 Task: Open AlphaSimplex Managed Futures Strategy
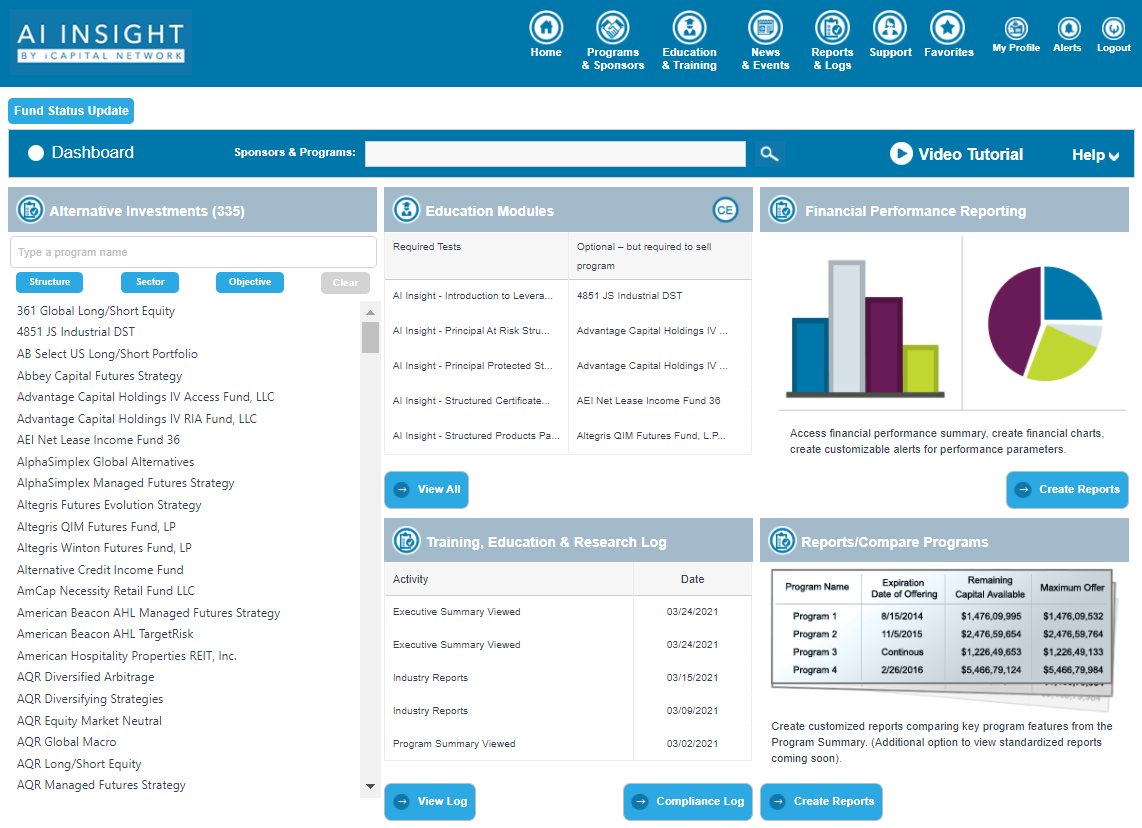(126, 483)
